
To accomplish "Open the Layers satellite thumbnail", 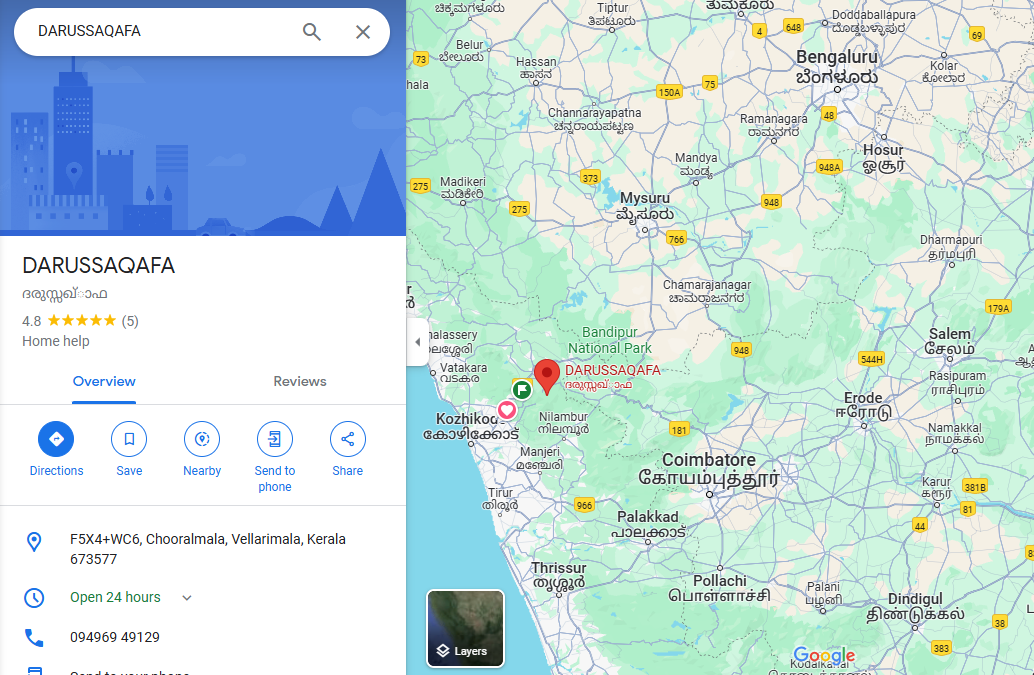I will click(x=466, y=628).
